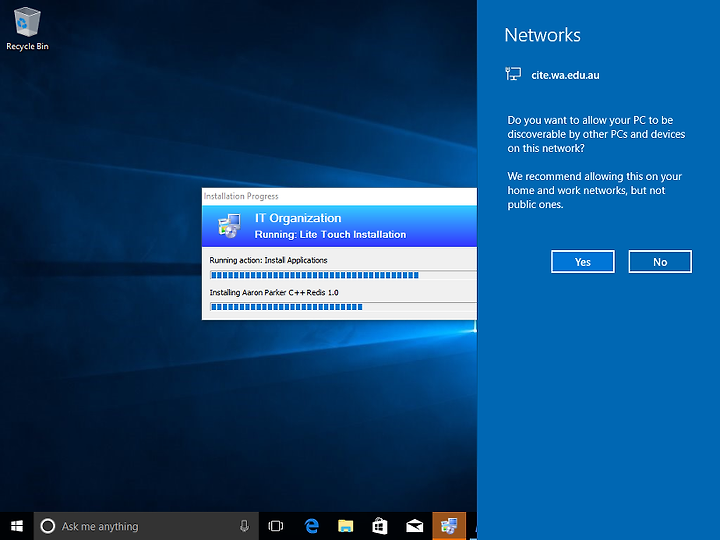Click the Aaron Parker C++ Redis progress bar
Viewport: 720px width, 540px height.
coord(343,307)
